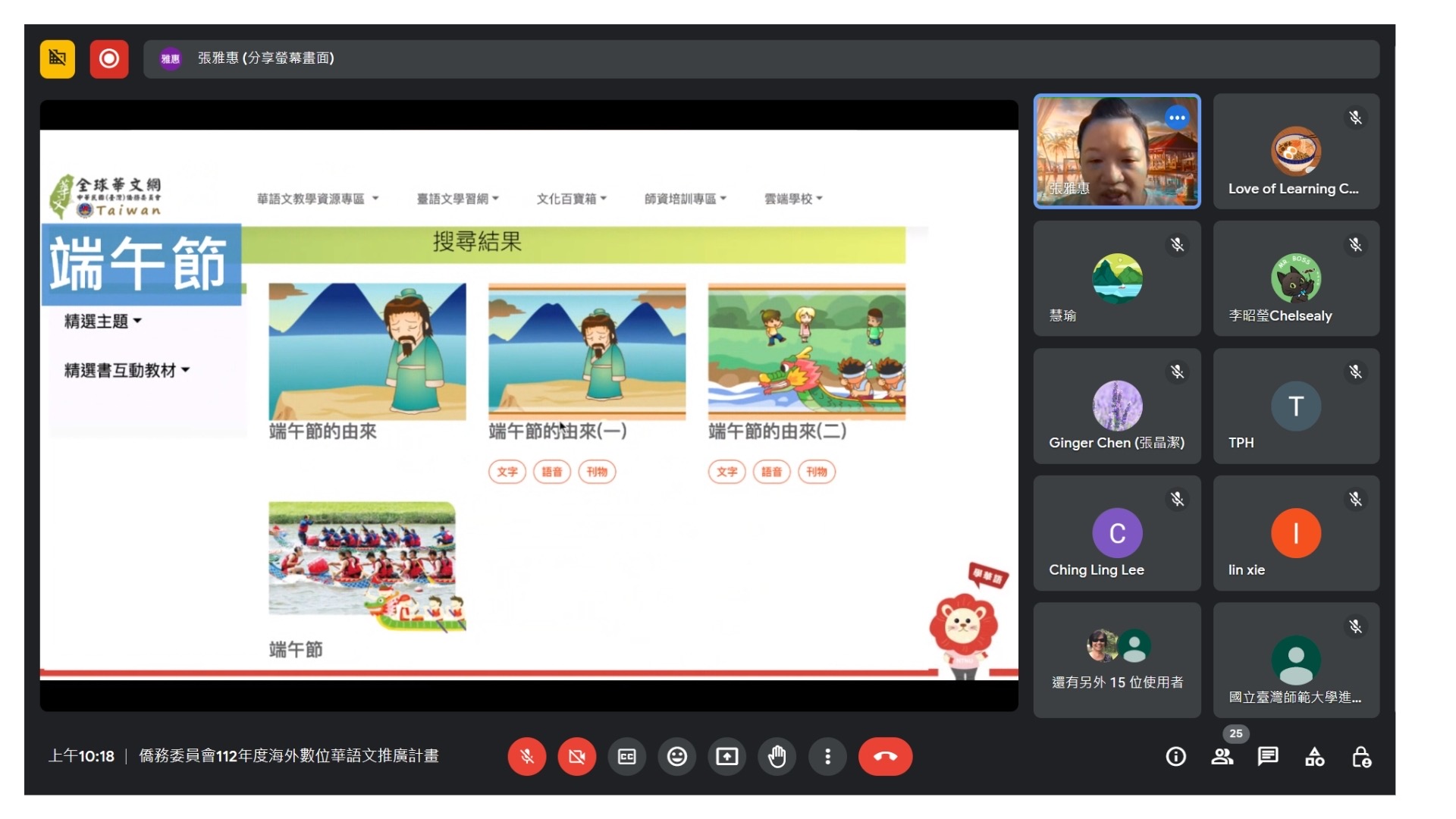Show the participants list icon
The height and width of the screenshot is (819, 1456).
coord(1222,756)
